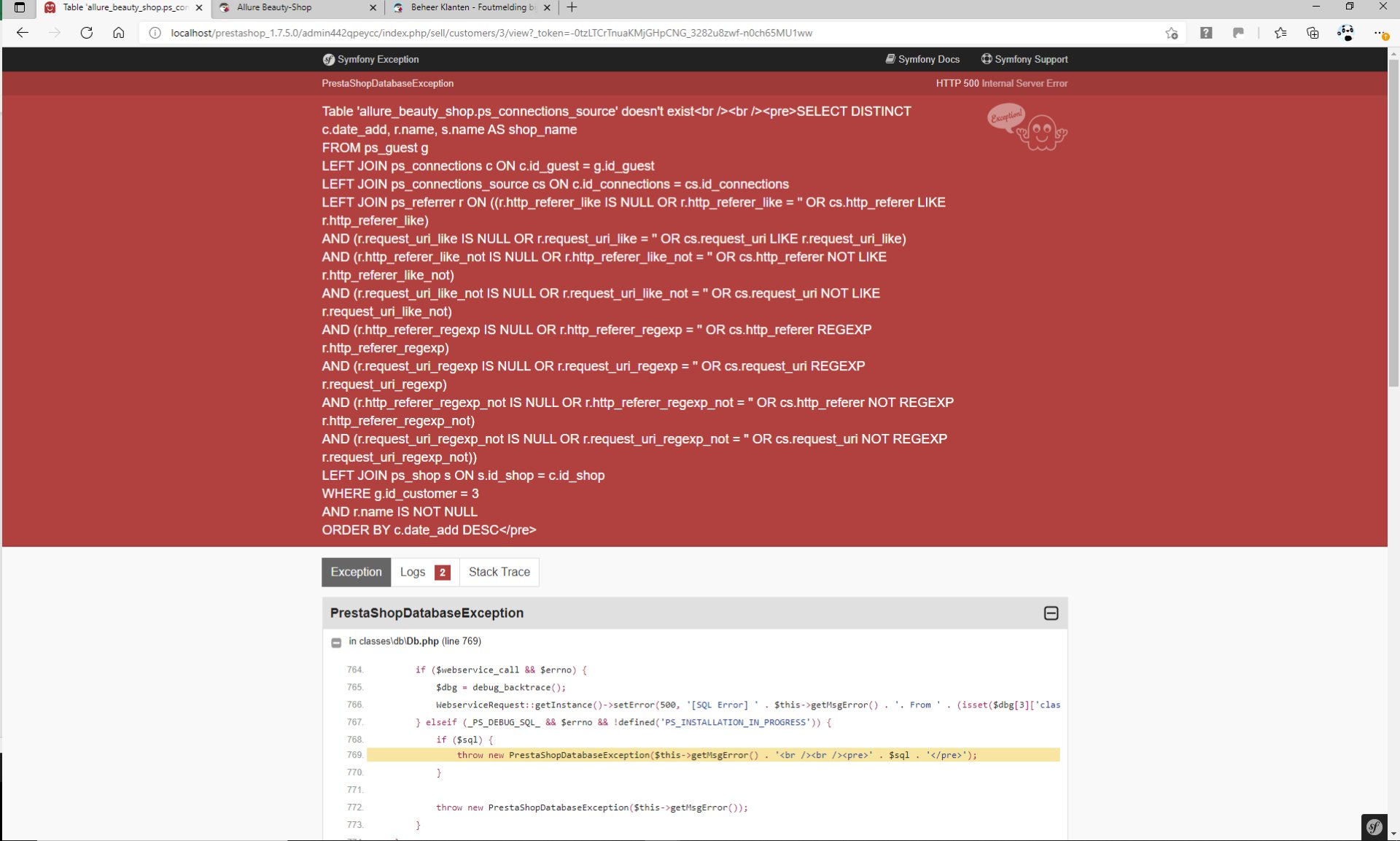Select the Exception tab
Screen dimensions: 1400x841
[356, 573]
